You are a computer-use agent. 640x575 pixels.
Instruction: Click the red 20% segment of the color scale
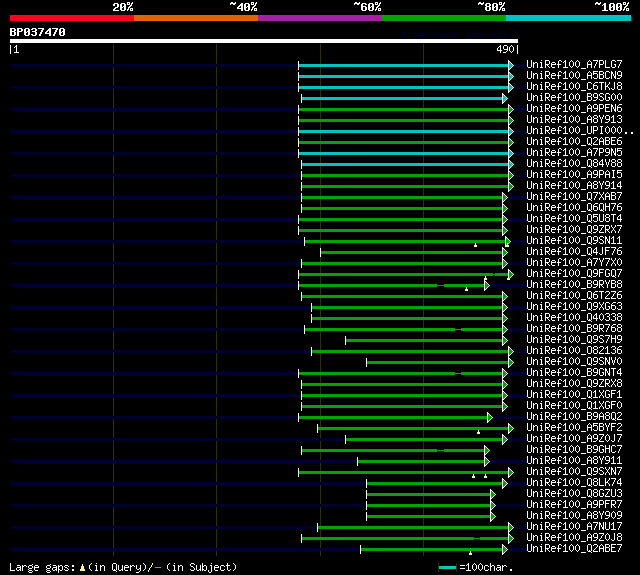pos(72,18)
